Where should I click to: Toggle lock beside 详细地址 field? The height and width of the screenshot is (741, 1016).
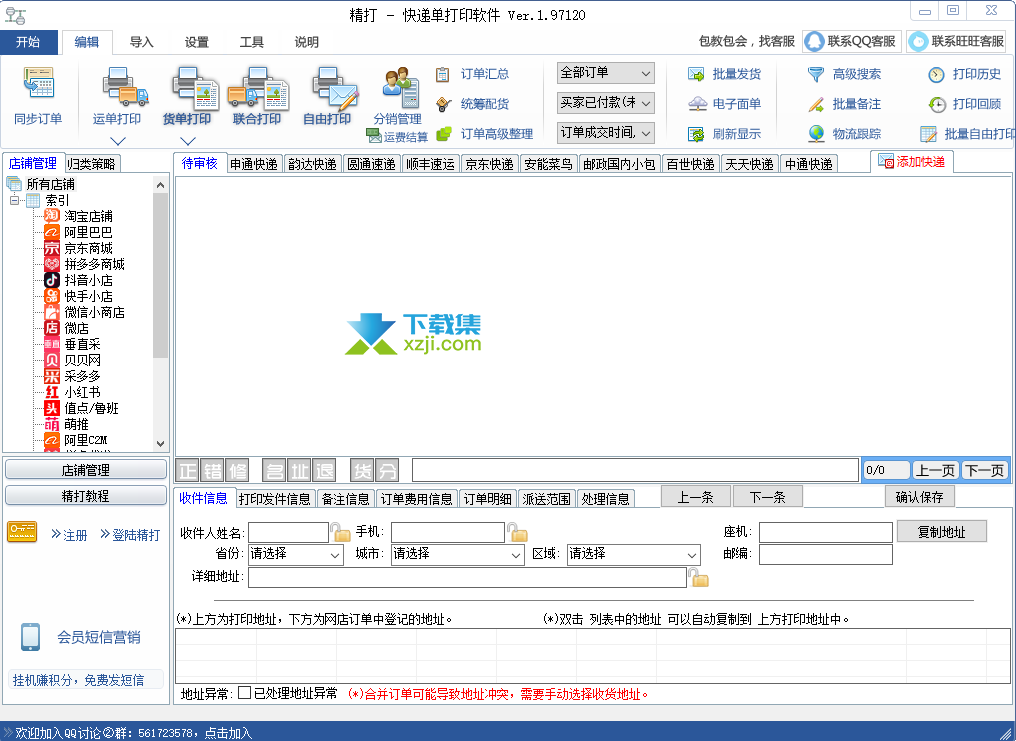[x=698, y=577]
